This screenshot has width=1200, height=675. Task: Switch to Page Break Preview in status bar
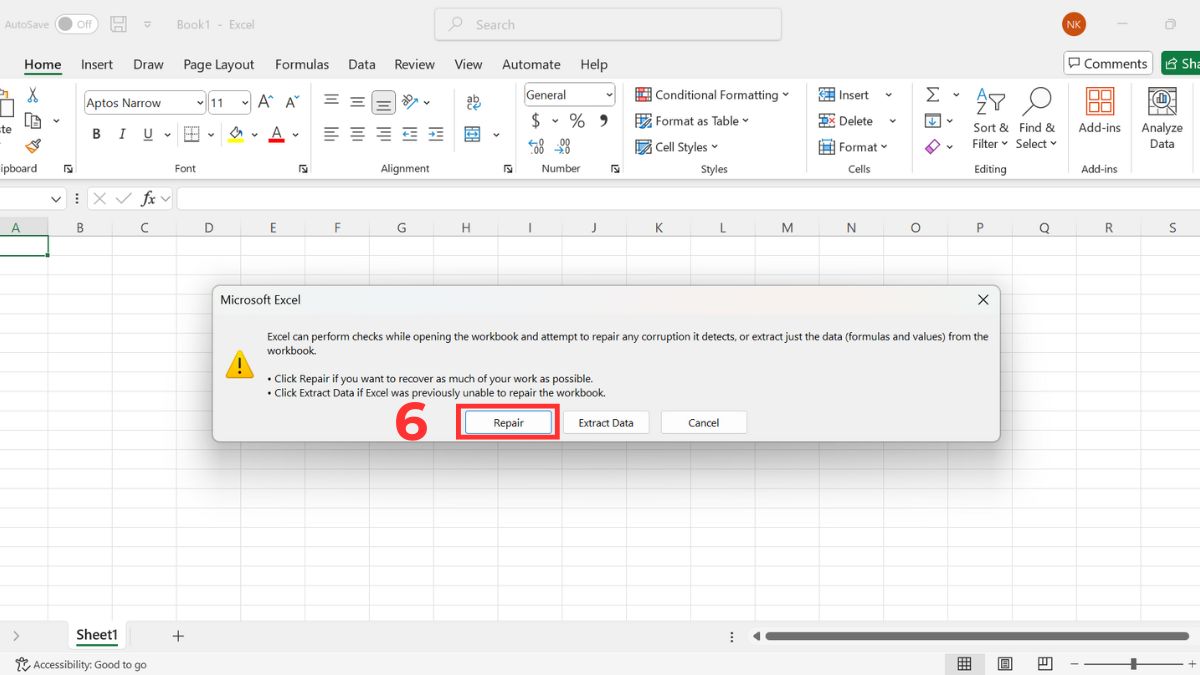1045,664
